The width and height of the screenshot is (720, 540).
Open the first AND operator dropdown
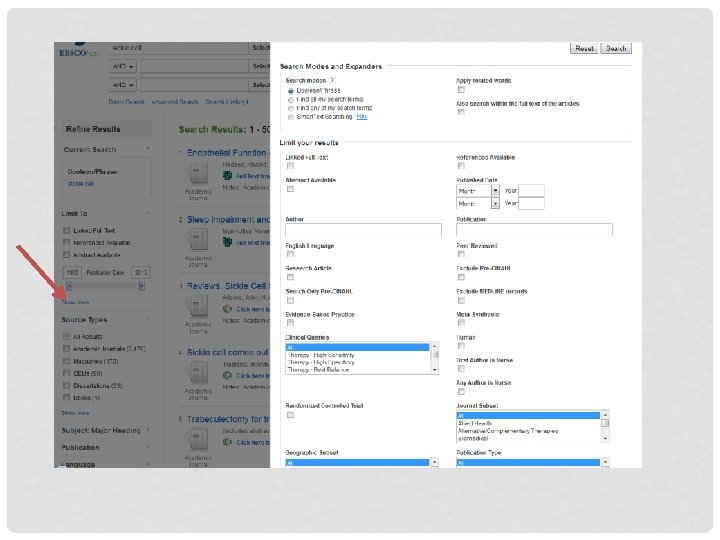coord(123,66)
